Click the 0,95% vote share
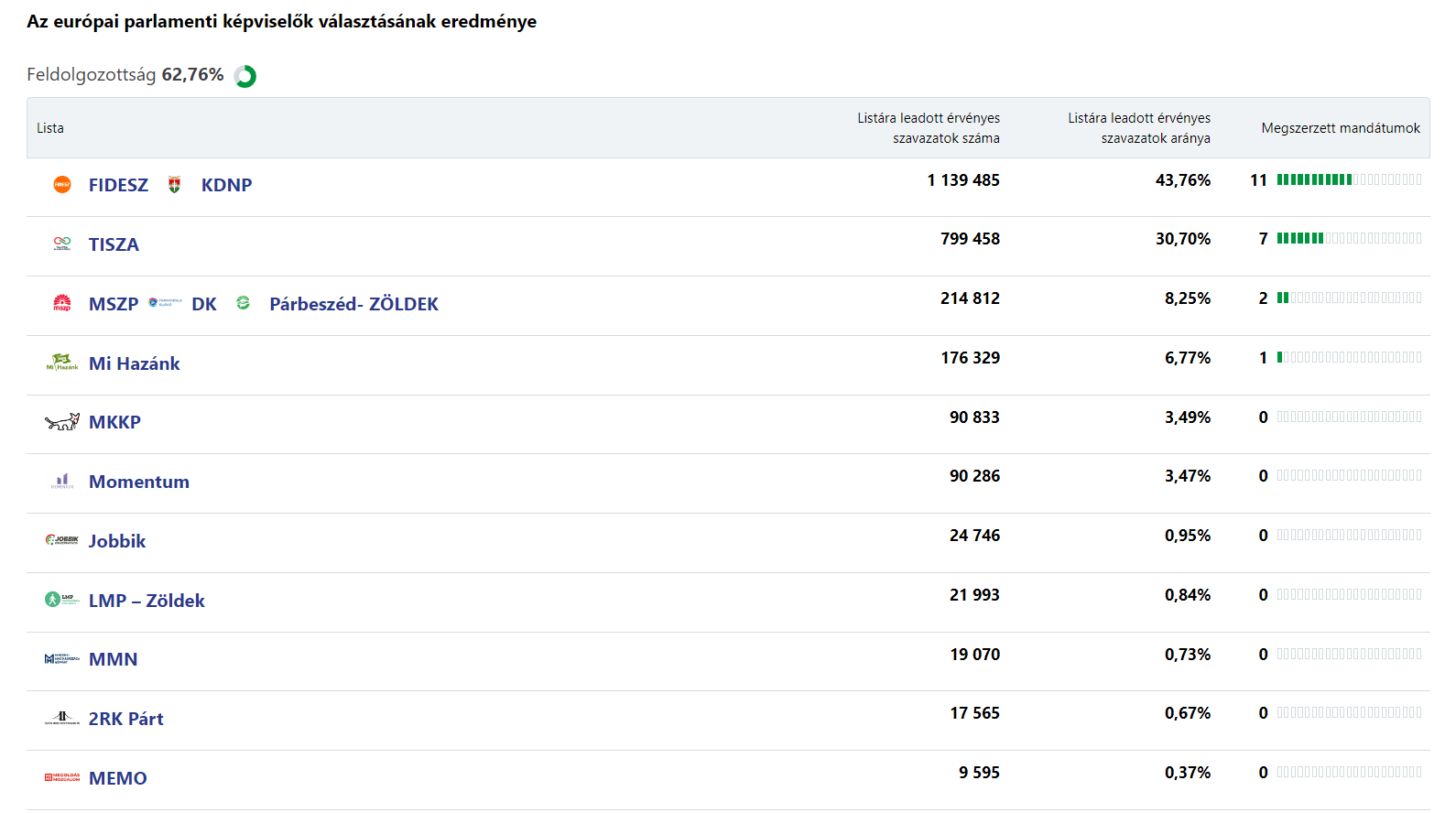This screenshot has height=813, width=1456. click(x=1188, y=536)
